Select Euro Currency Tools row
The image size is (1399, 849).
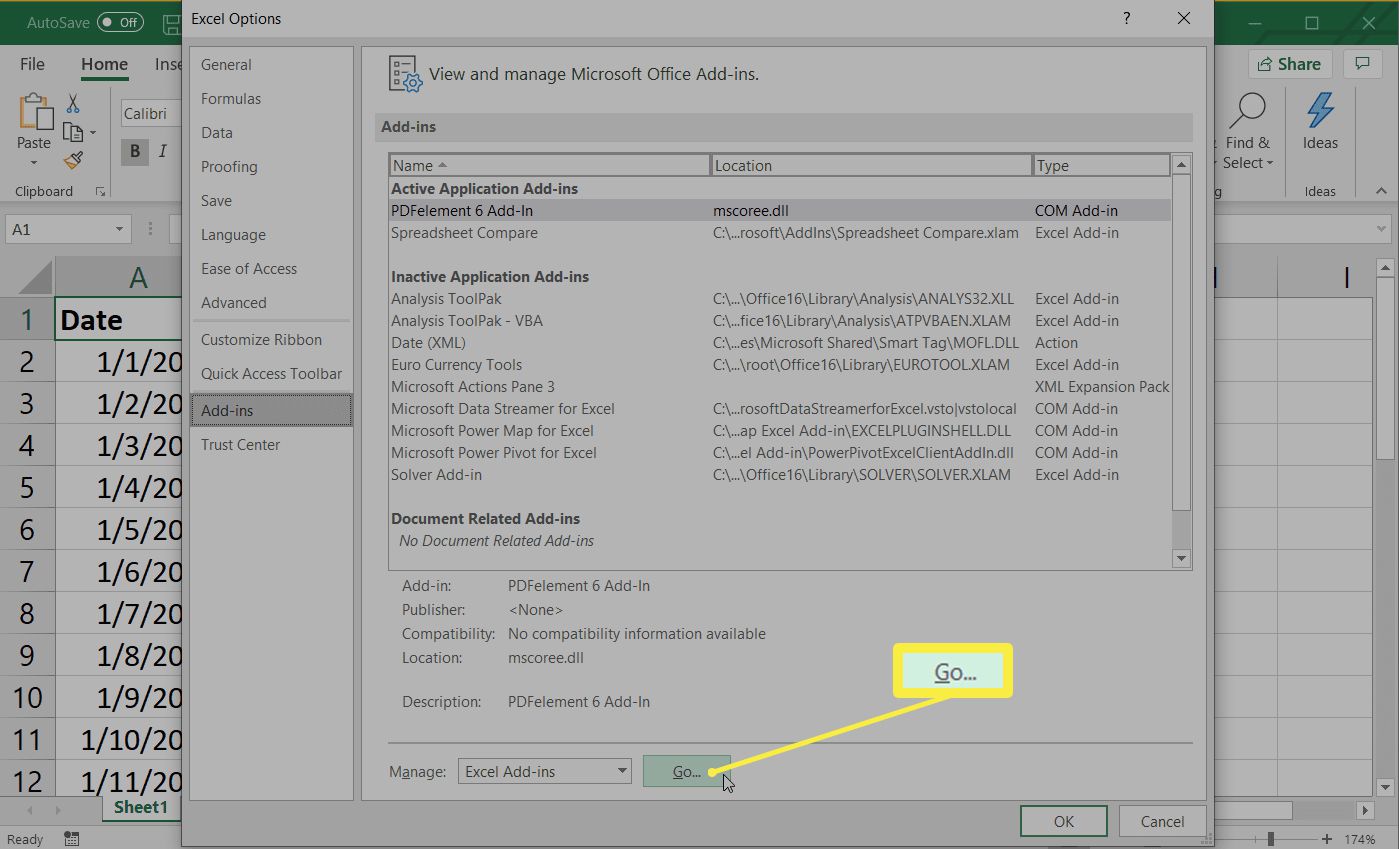(779, 364)
